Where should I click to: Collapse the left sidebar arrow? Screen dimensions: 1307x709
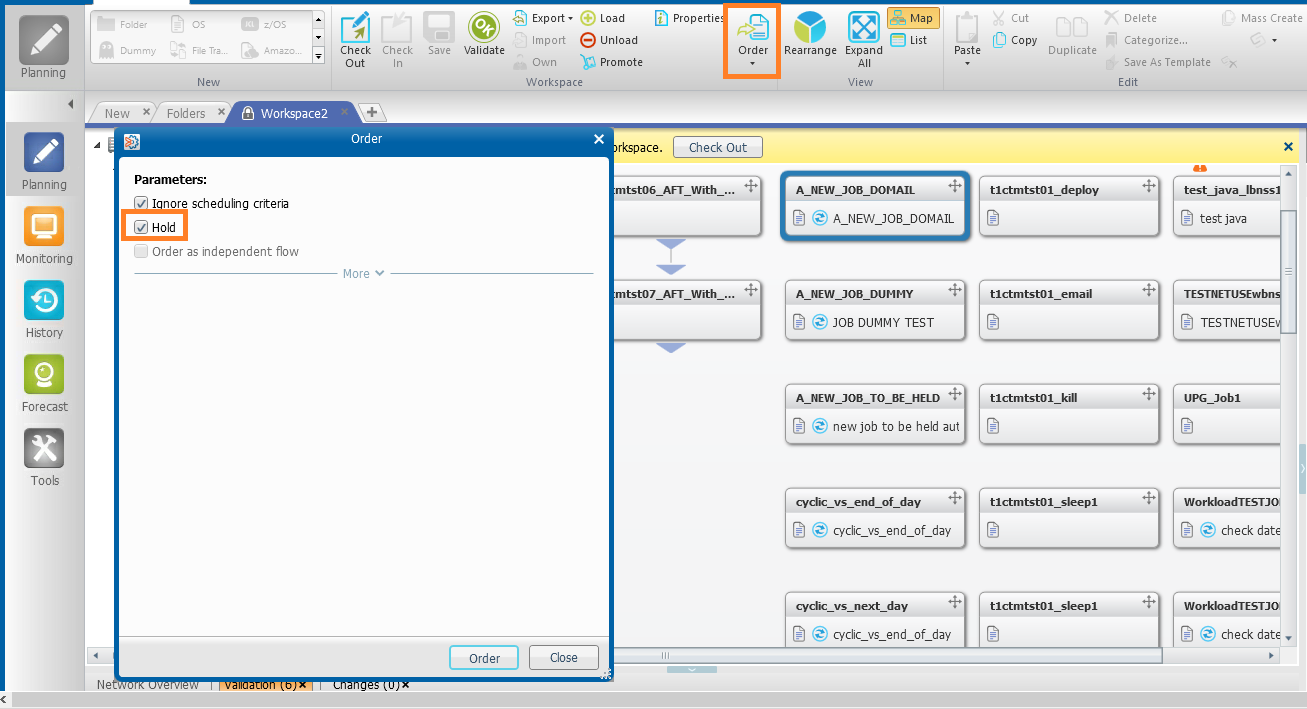tap(71, 104)
